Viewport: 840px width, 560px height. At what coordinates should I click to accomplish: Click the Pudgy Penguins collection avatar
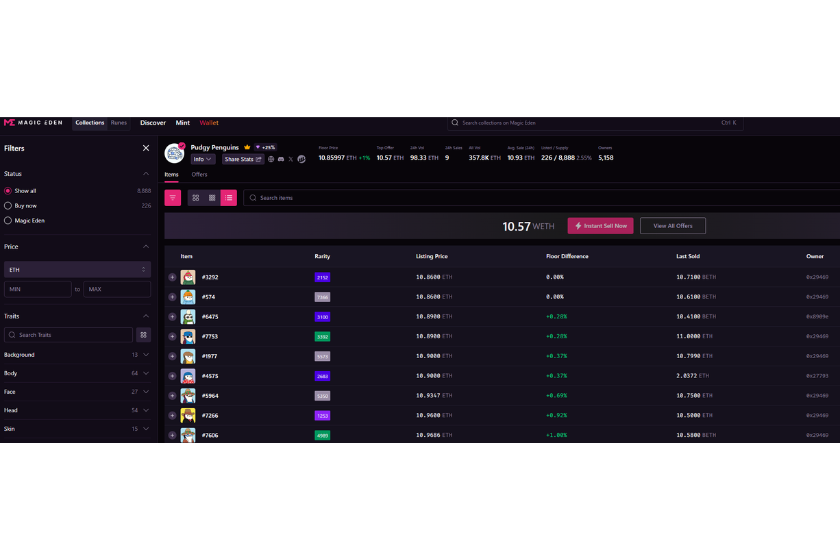click(x=174, y=153)
